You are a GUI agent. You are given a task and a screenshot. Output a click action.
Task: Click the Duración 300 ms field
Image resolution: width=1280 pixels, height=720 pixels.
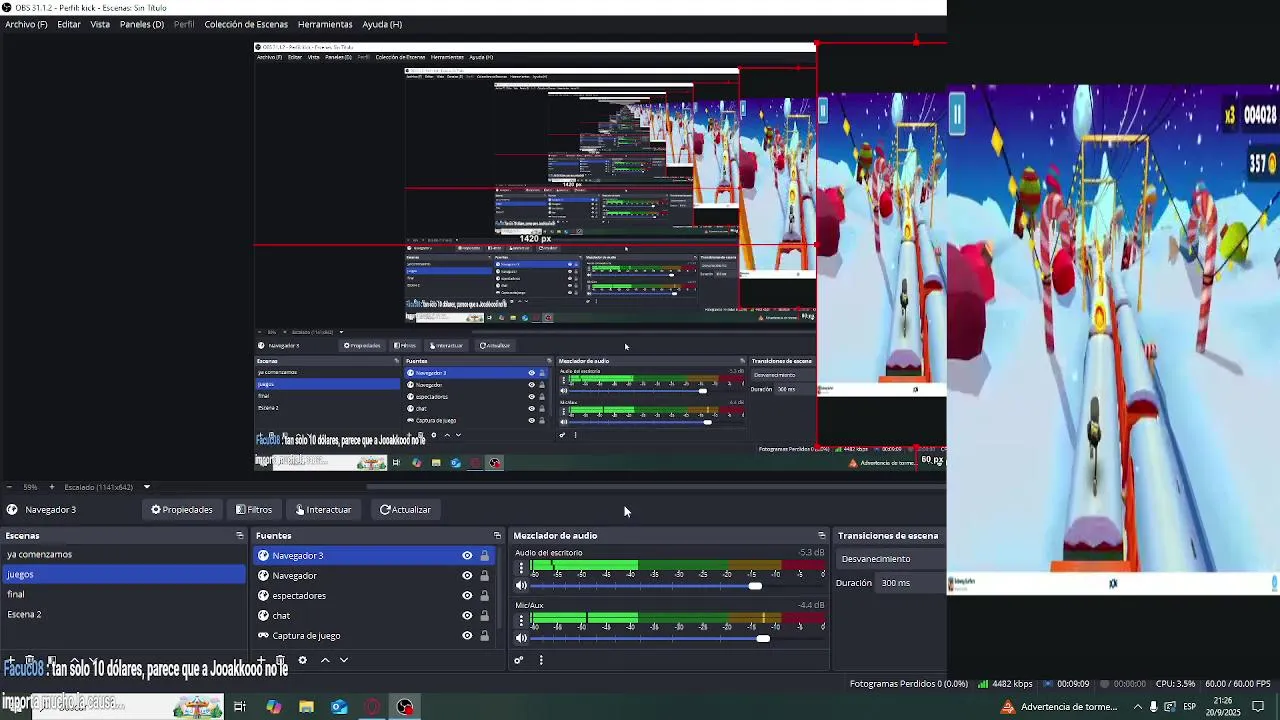pyautogui.click(x=911, y=583)
